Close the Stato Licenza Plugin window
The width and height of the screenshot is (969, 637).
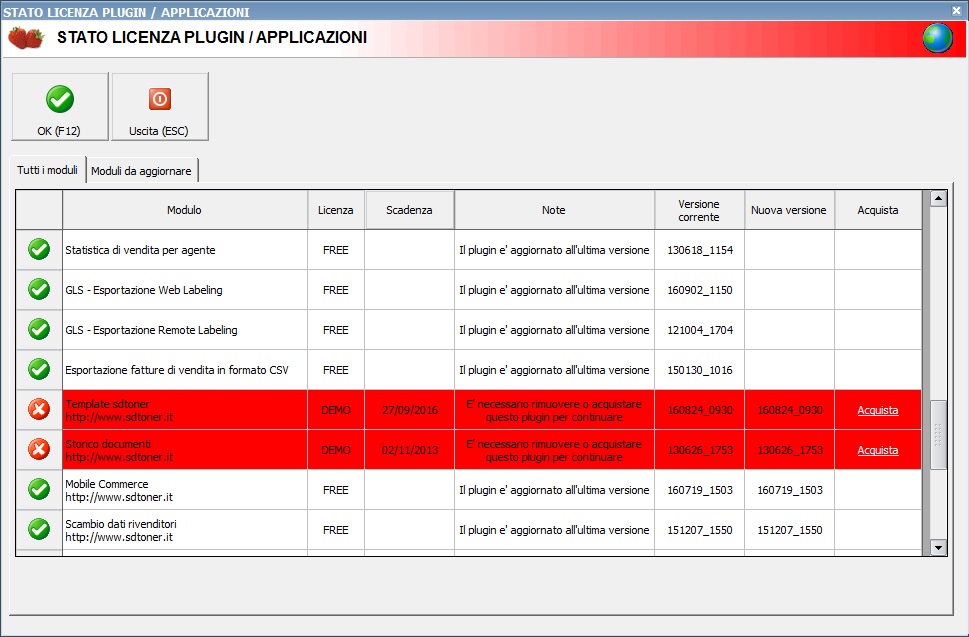click(x=957, y=11)
